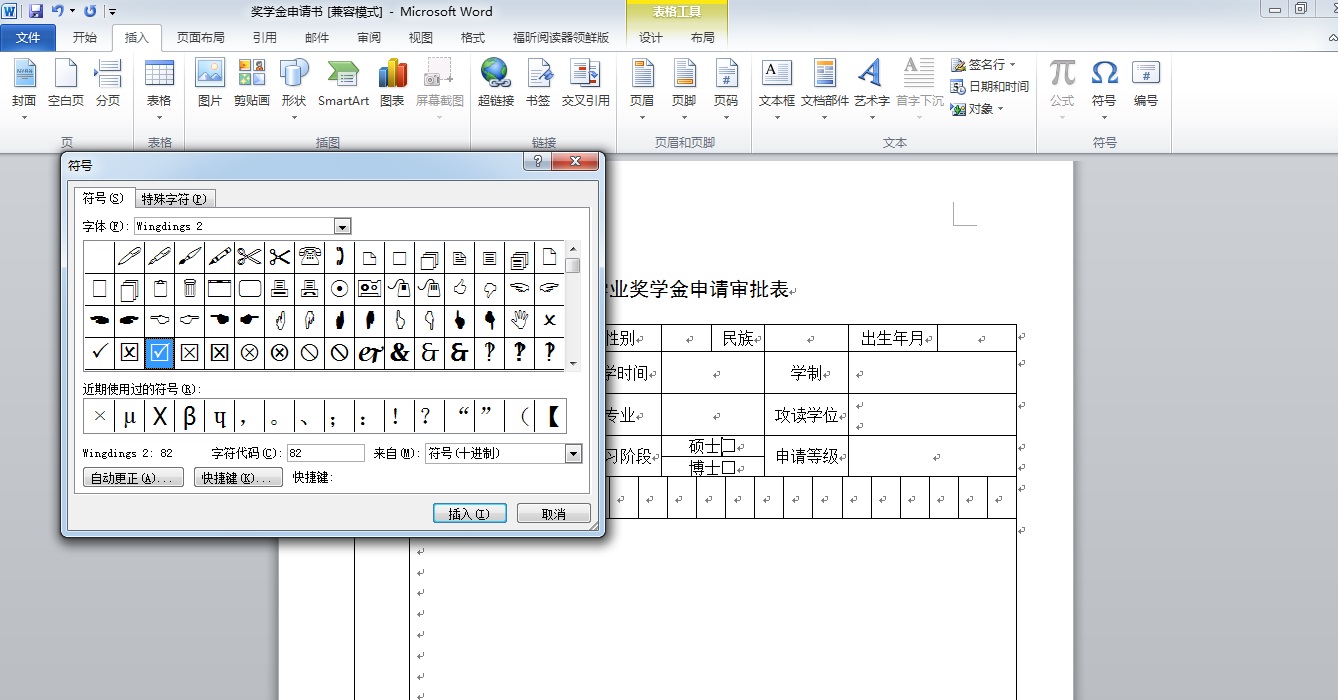The width and height of the screenshot is (1338, 700).
Task: Click the Redo icon in title bar
Action: click(90, 11)
